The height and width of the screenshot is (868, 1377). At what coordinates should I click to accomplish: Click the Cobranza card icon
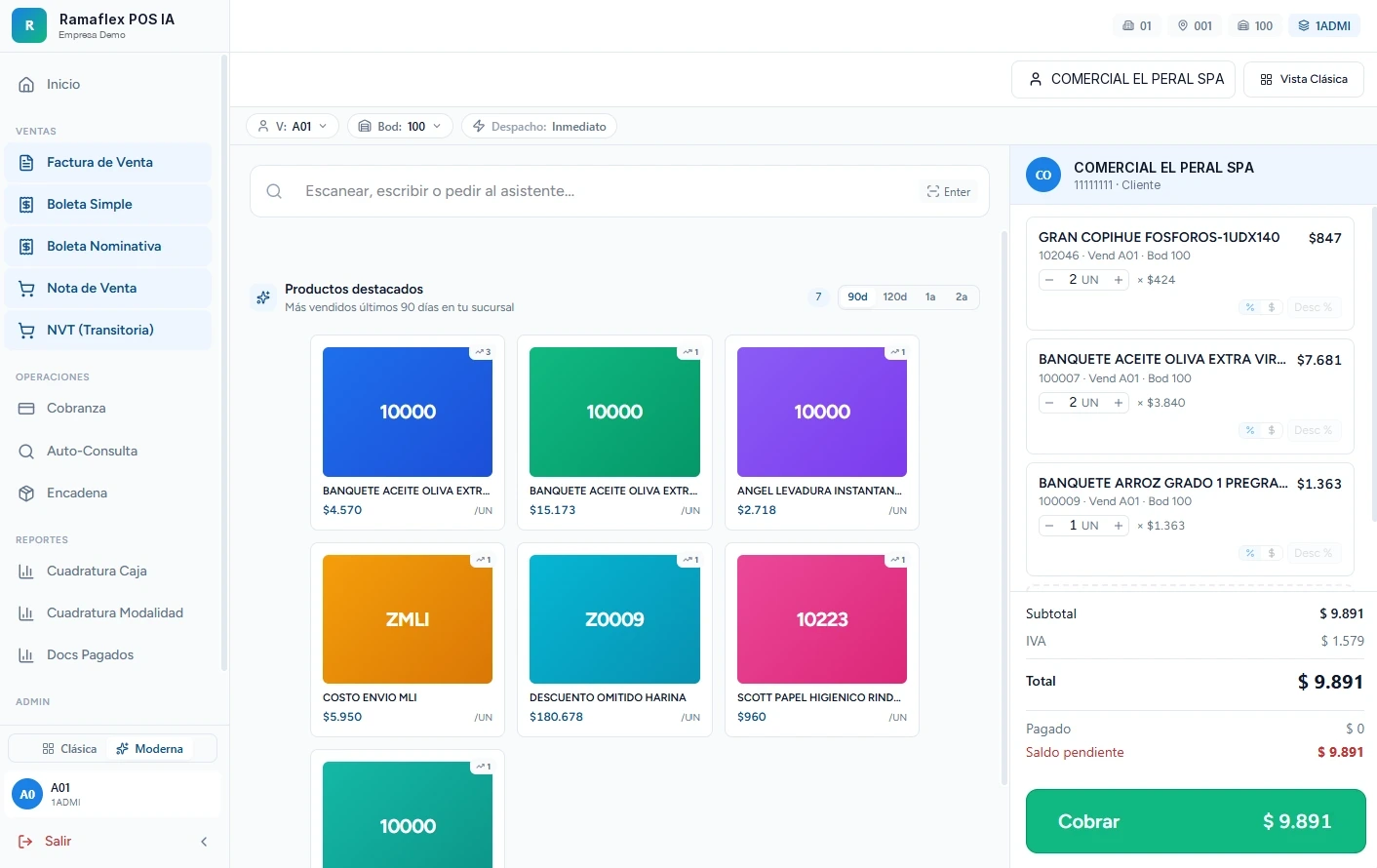point(26,409)
